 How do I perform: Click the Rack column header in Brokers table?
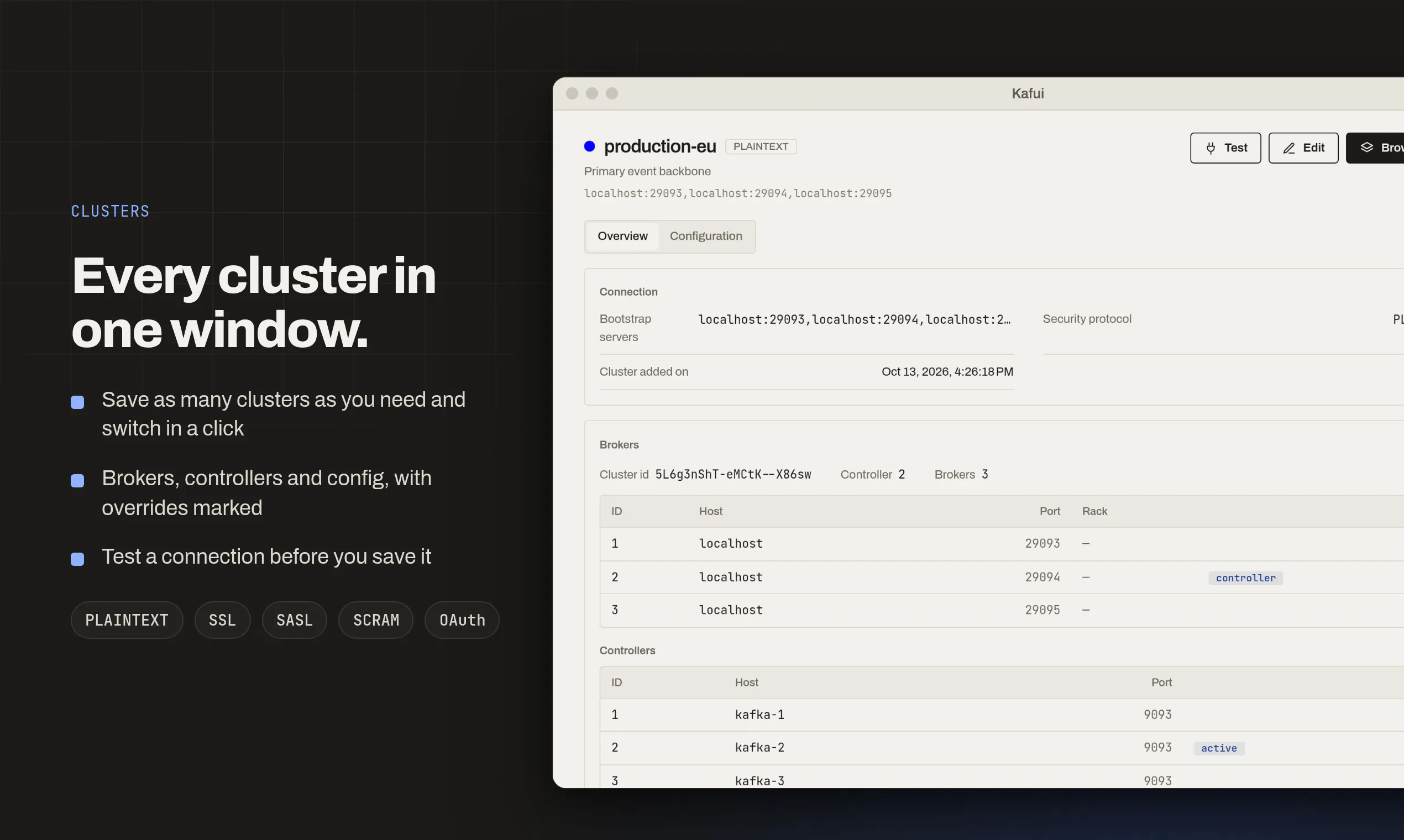tap(1094, 512)
